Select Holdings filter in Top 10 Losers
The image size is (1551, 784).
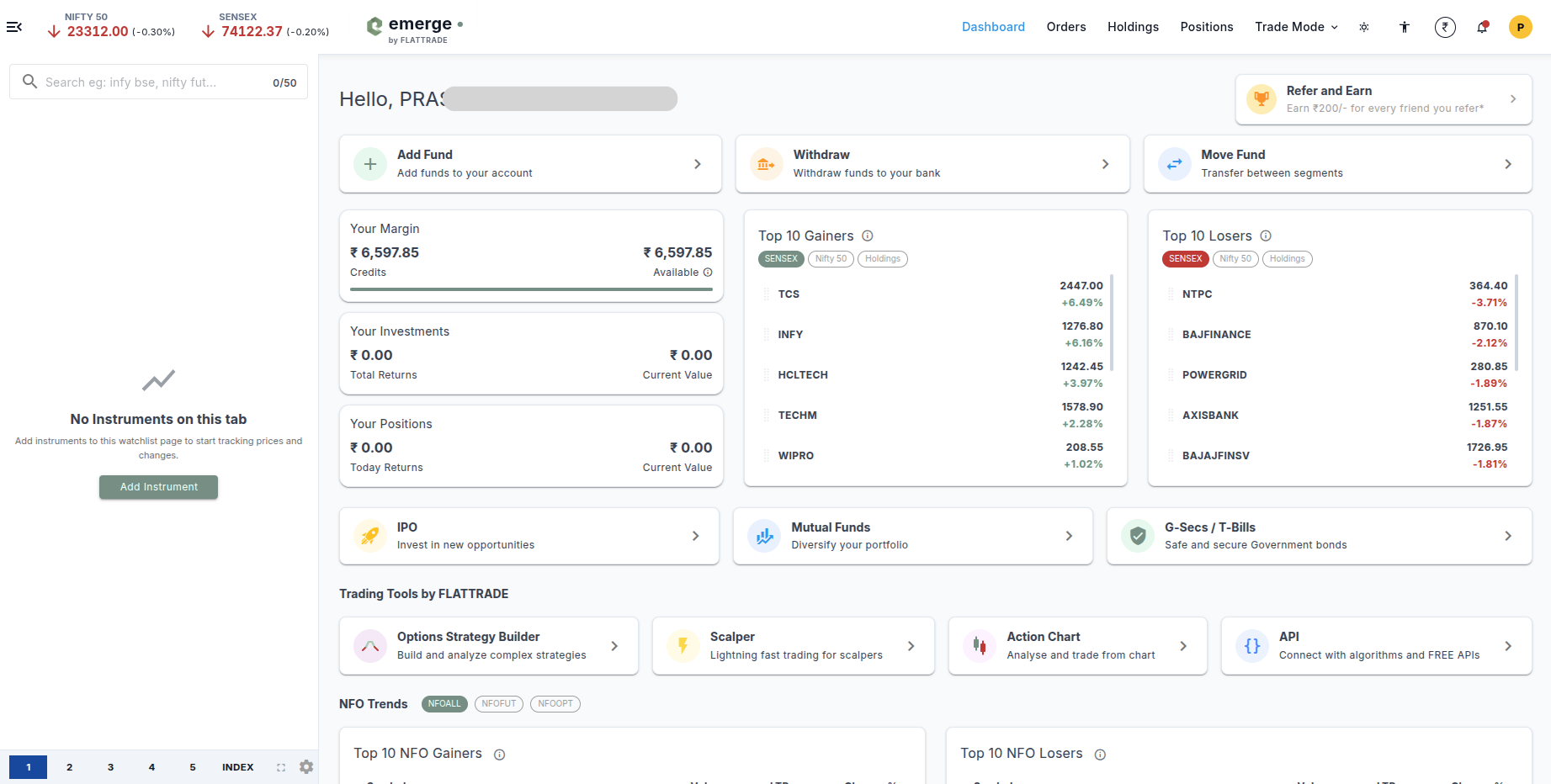[1288, 259]
